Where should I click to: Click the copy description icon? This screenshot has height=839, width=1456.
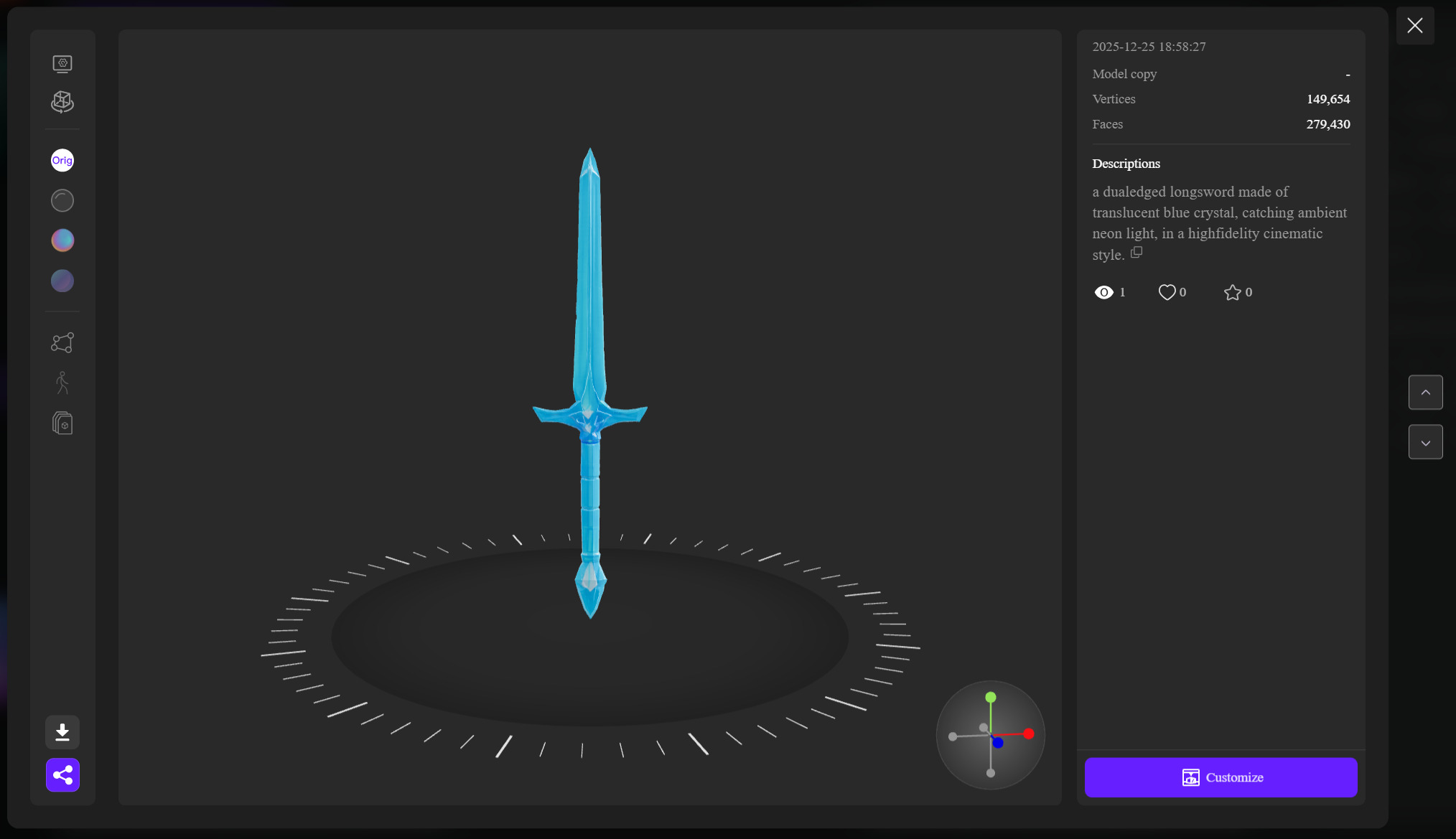tap(1137, 253)
